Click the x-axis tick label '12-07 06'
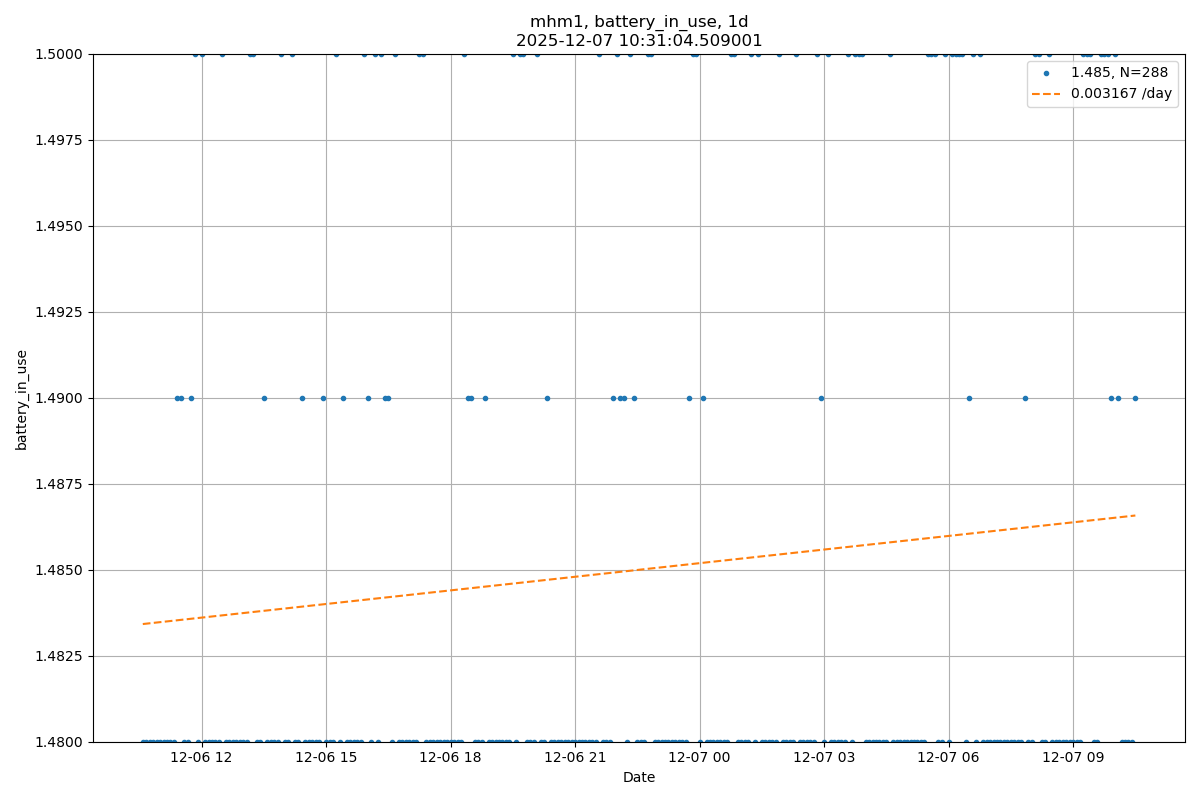The width and height of the screenshot is (1200, 800). coord(949,758)
